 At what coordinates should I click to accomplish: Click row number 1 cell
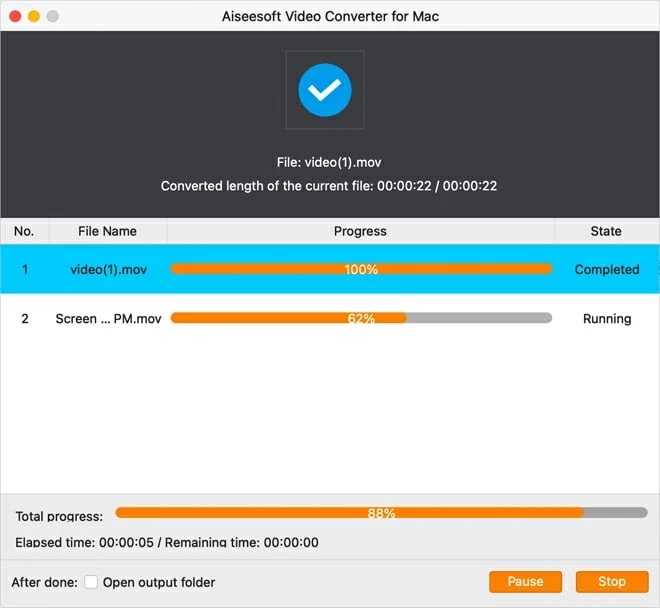coord(25,269)
